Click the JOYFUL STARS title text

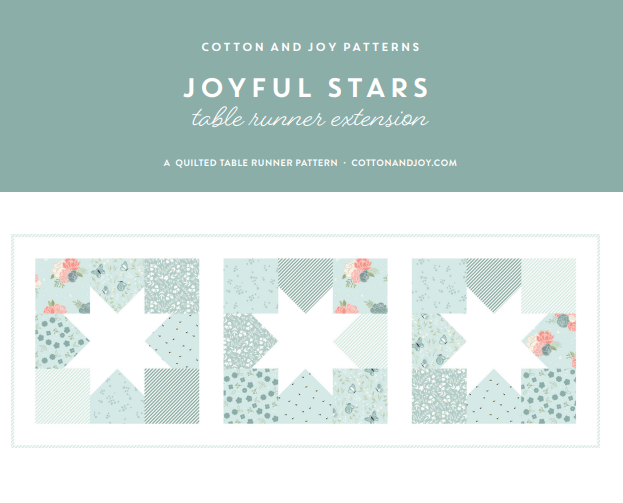[x=306, y=88]
